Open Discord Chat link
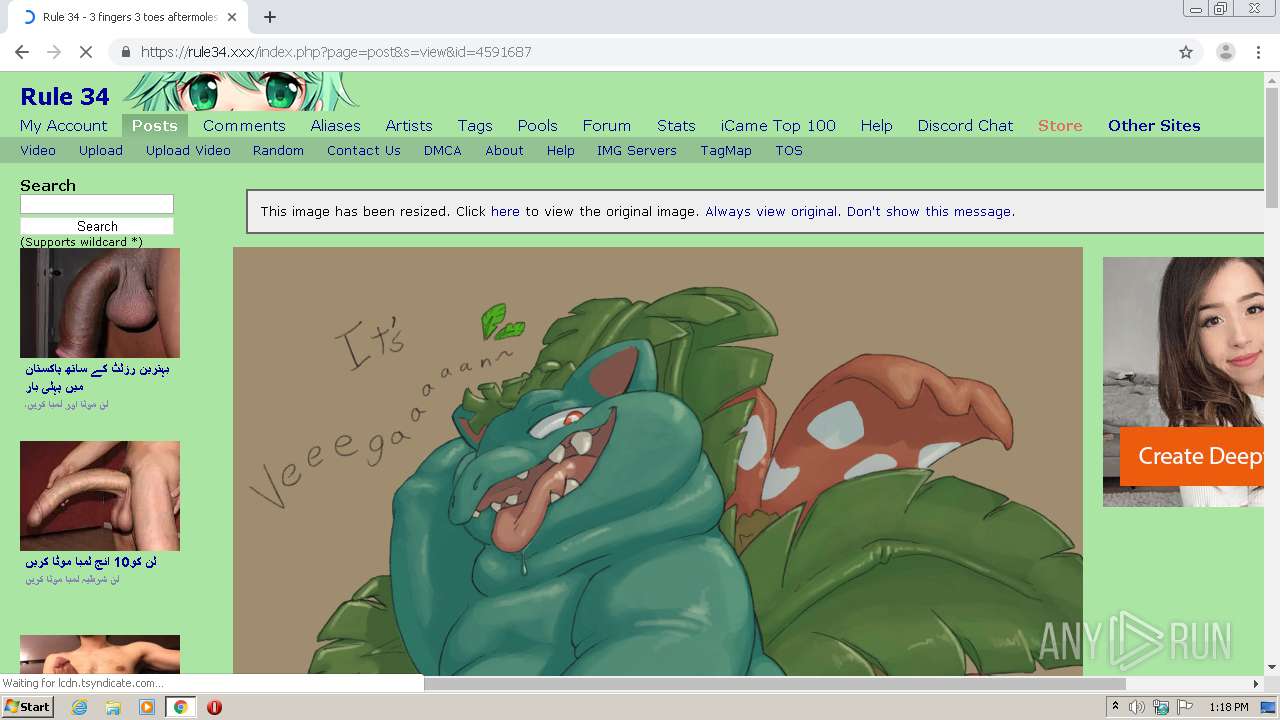Screen dimensions: 1280x720 (965, 125)
